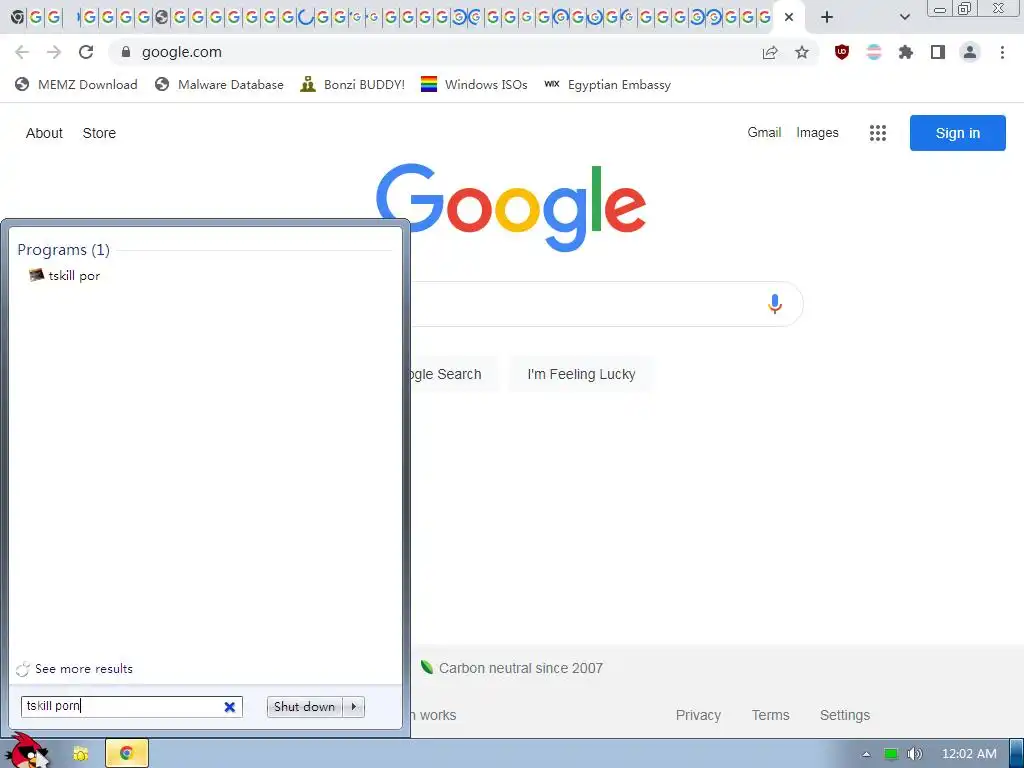The width and height of the screenshot is (1024, 768).
Task: Click the Programs (1) header
Action: coord(63,249)
